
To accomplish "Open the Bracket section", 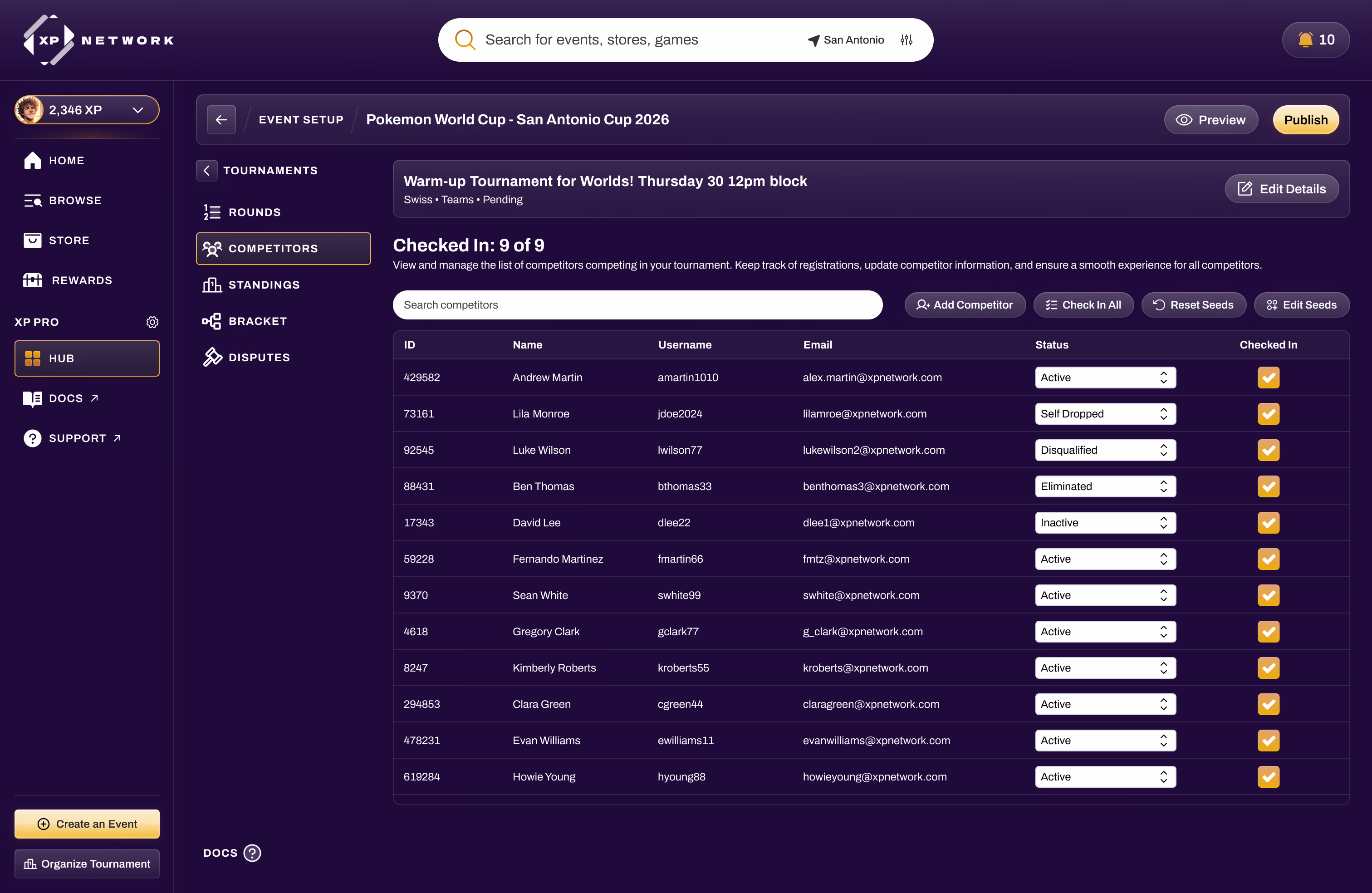I will tap(283, 321).
